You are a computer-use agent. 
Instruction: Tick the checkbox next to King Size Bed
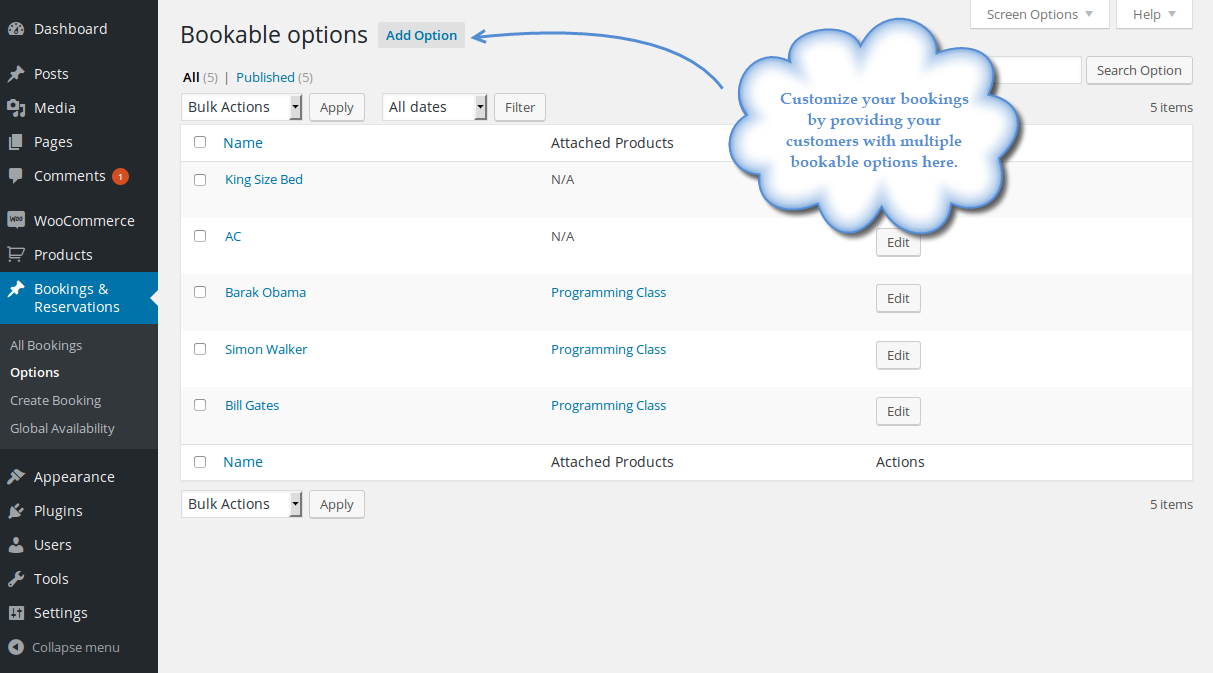[x=200, y=180]
